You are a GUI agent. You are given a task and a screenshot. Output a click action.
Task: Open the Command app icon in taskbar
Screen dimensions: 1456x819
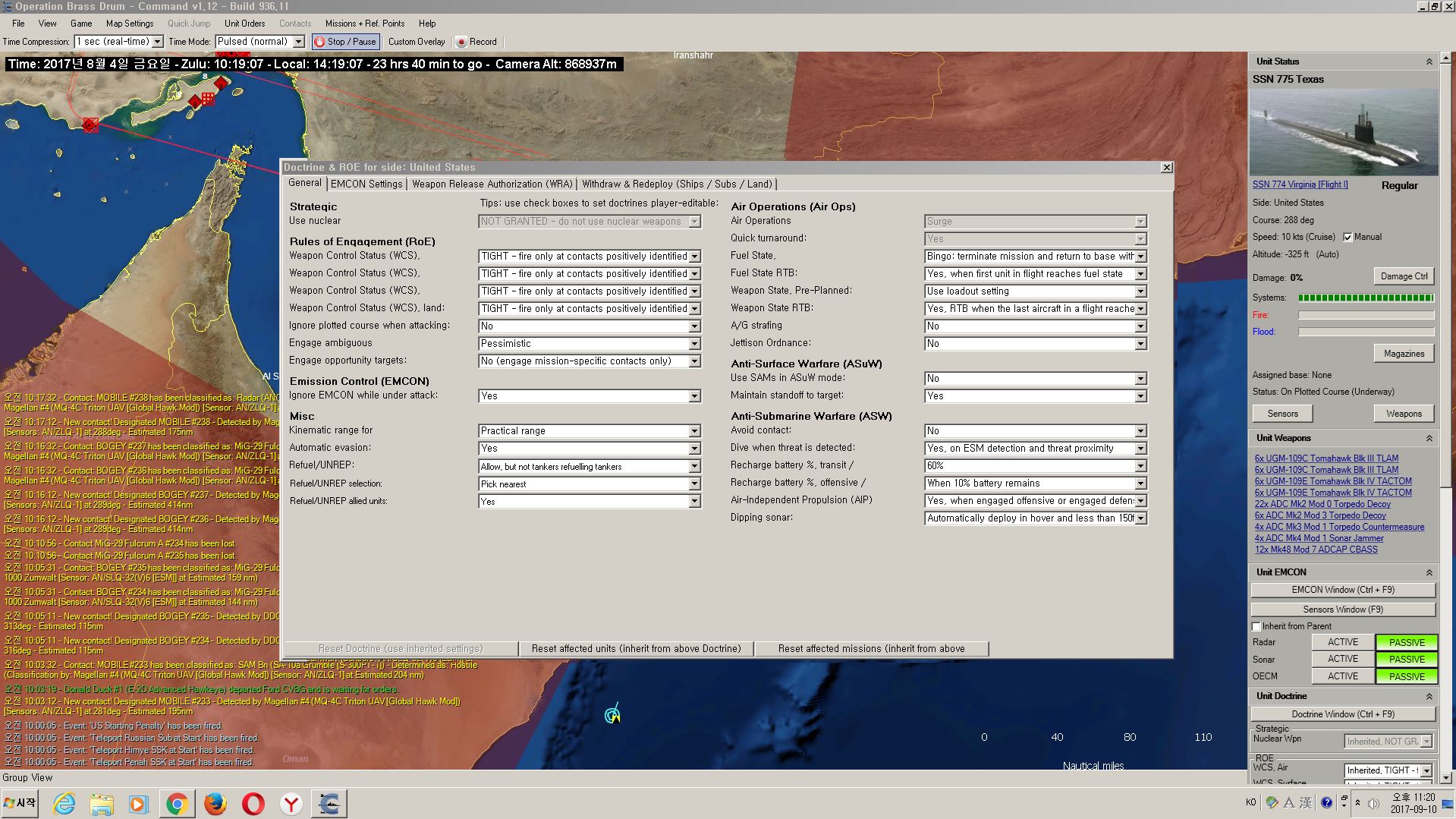[x=329, y=804]
